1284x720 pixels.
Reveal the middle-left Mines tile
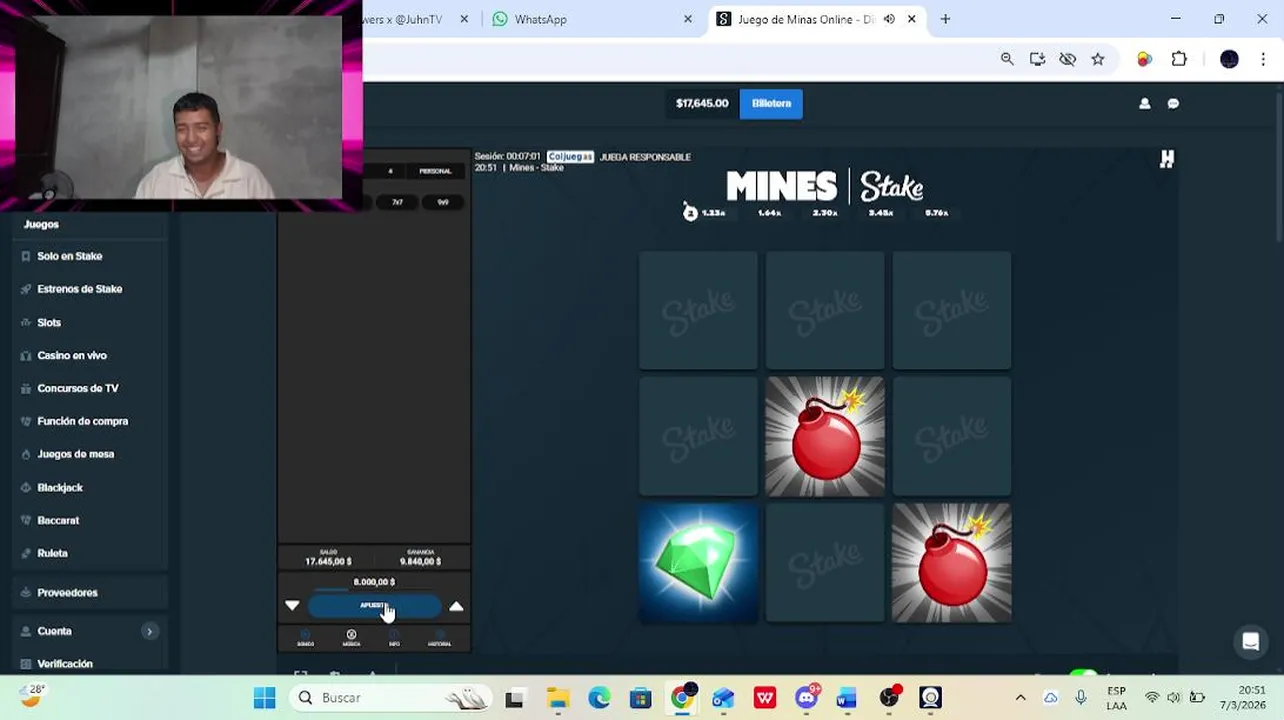pos(698,436)
